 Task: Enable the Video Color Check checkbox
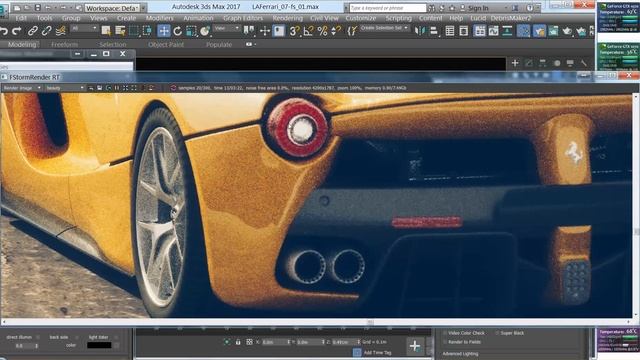(445, 333)
